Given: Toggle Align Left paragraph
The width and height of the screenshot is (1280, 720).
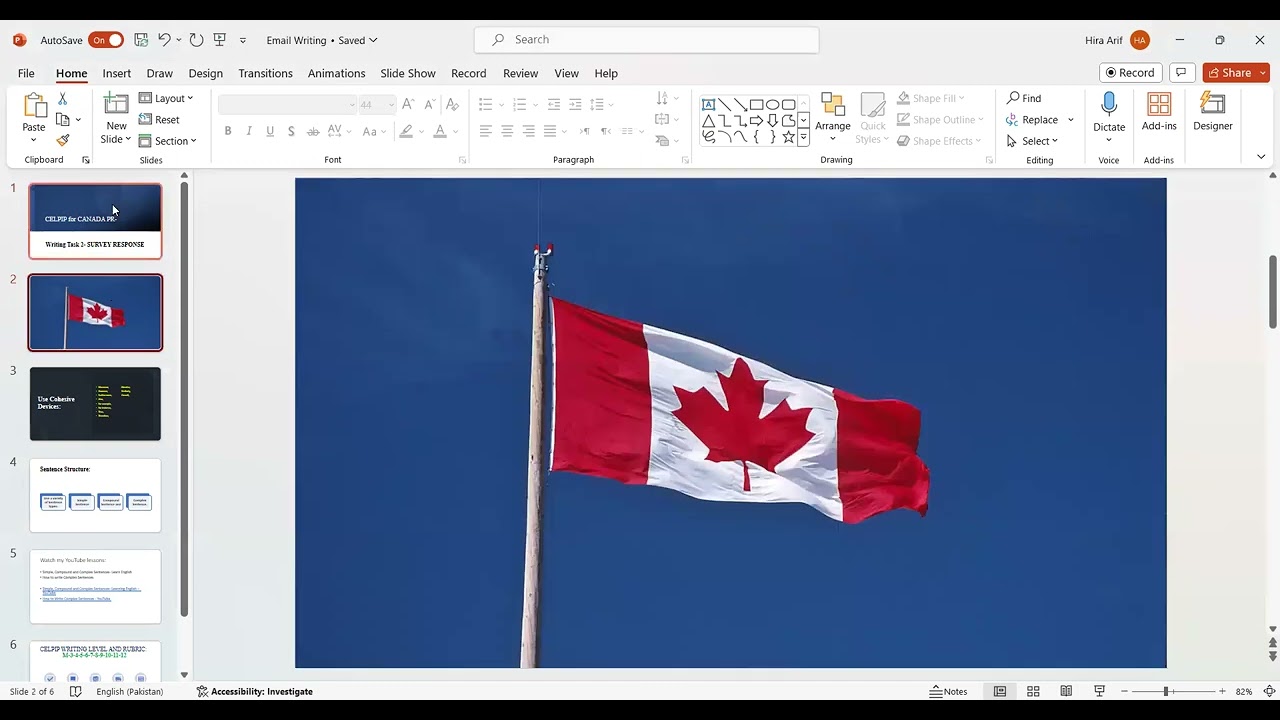Looking at the screenshot, I should tap(485, 131).
